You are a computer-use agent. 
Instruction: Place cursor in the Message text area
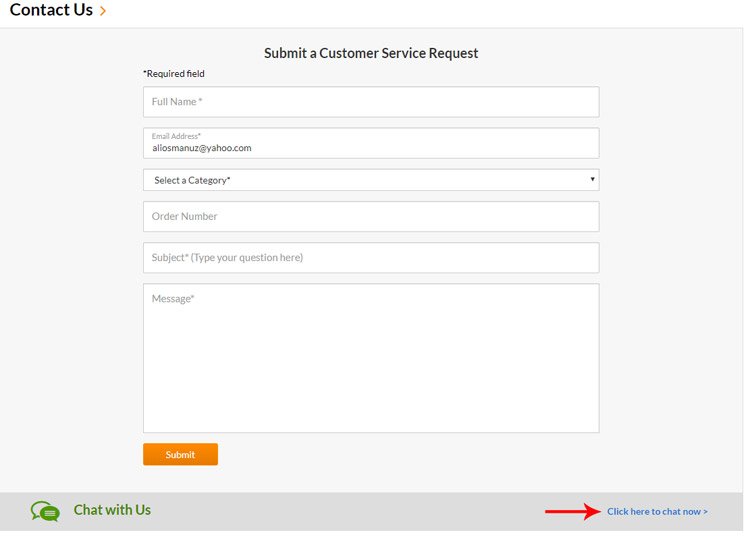pos(371,358)
